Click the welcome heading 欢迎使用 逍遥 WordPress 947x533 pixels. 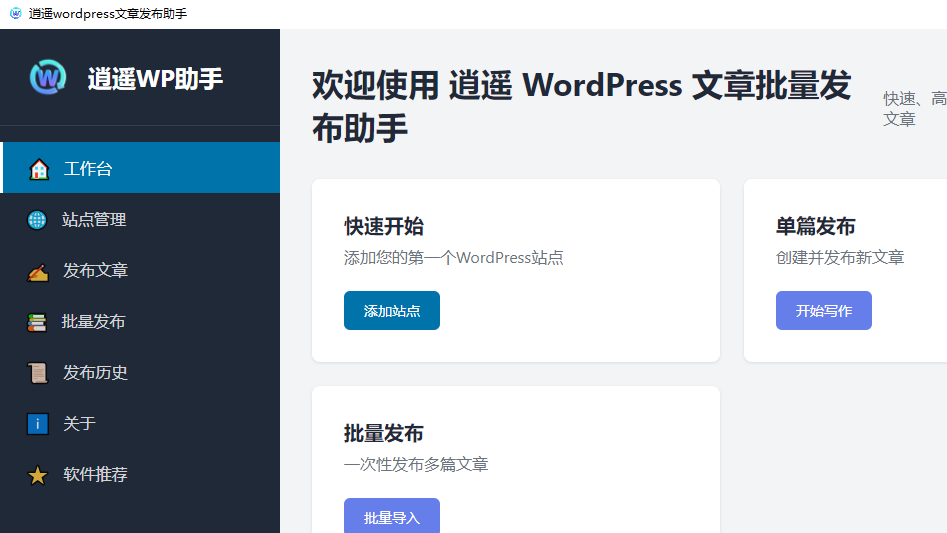(x=581, y=106)
